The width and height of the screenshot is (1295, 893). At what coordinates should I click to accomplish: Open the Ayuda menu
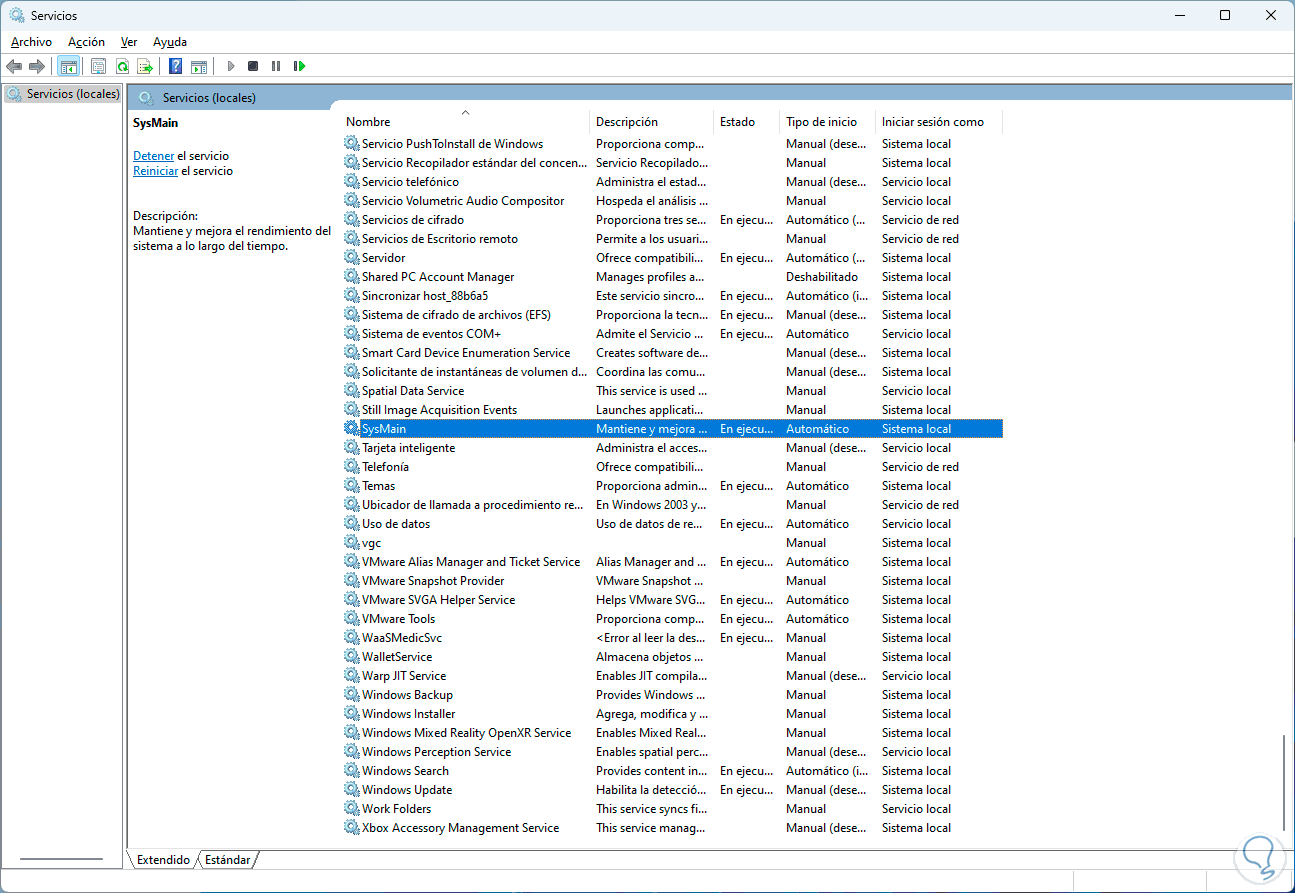(170, 42)
